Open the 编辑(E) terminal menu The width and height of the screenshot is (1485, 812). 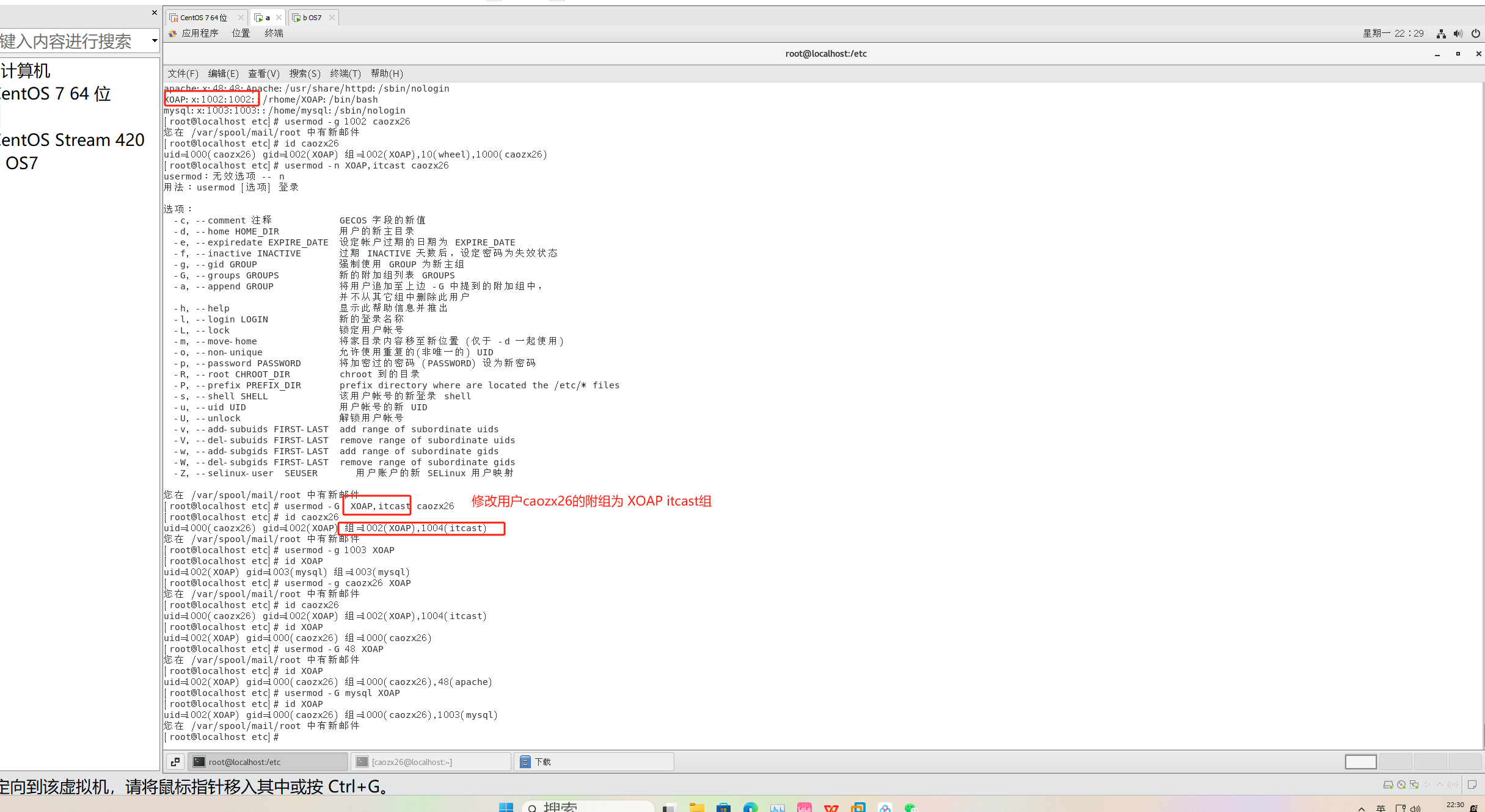(223, 74)
